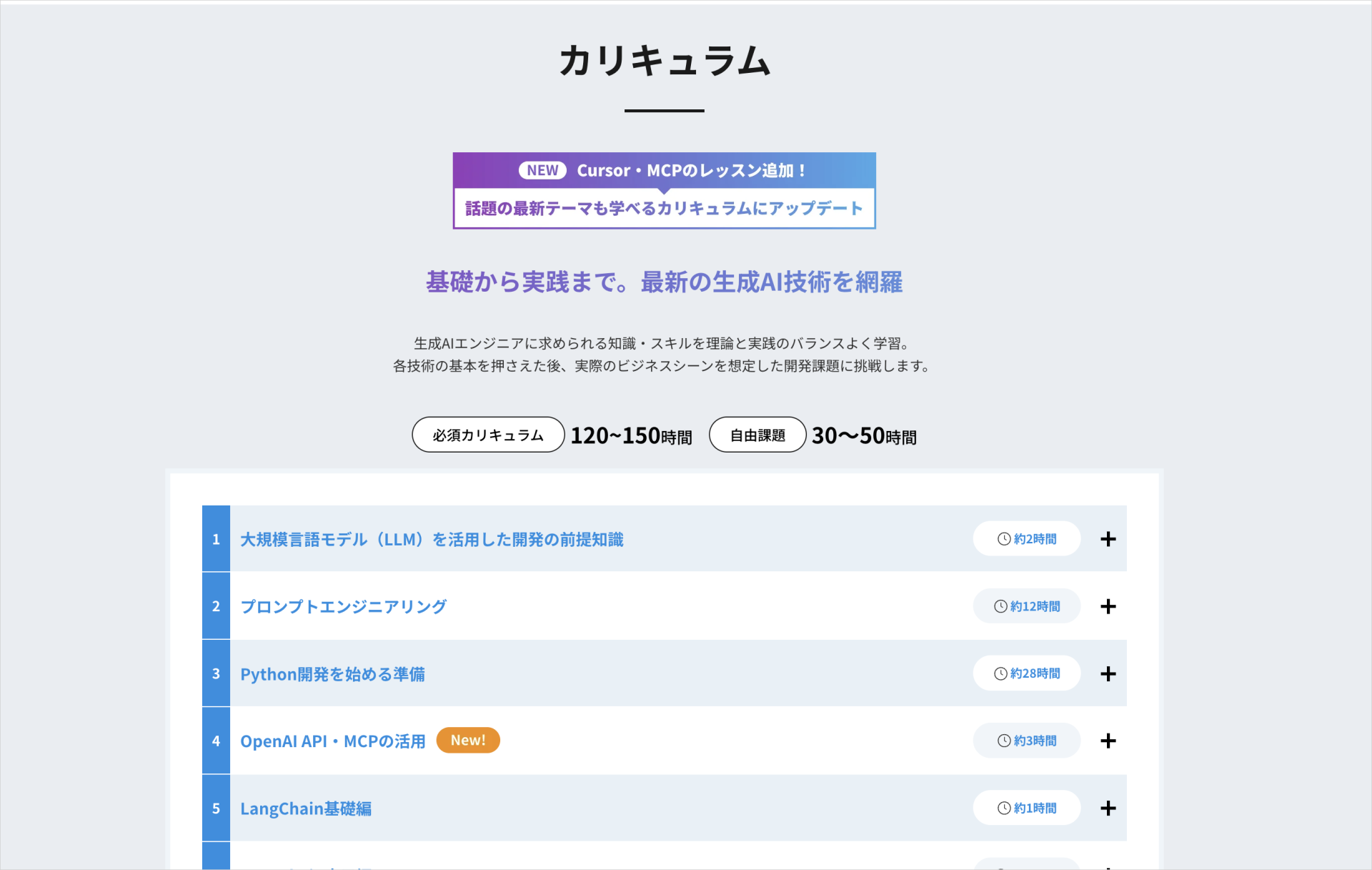
Task: Click the heading 基礎から実践まで。最新の生成AI技術を網羅
Action: tap(664, 282)
